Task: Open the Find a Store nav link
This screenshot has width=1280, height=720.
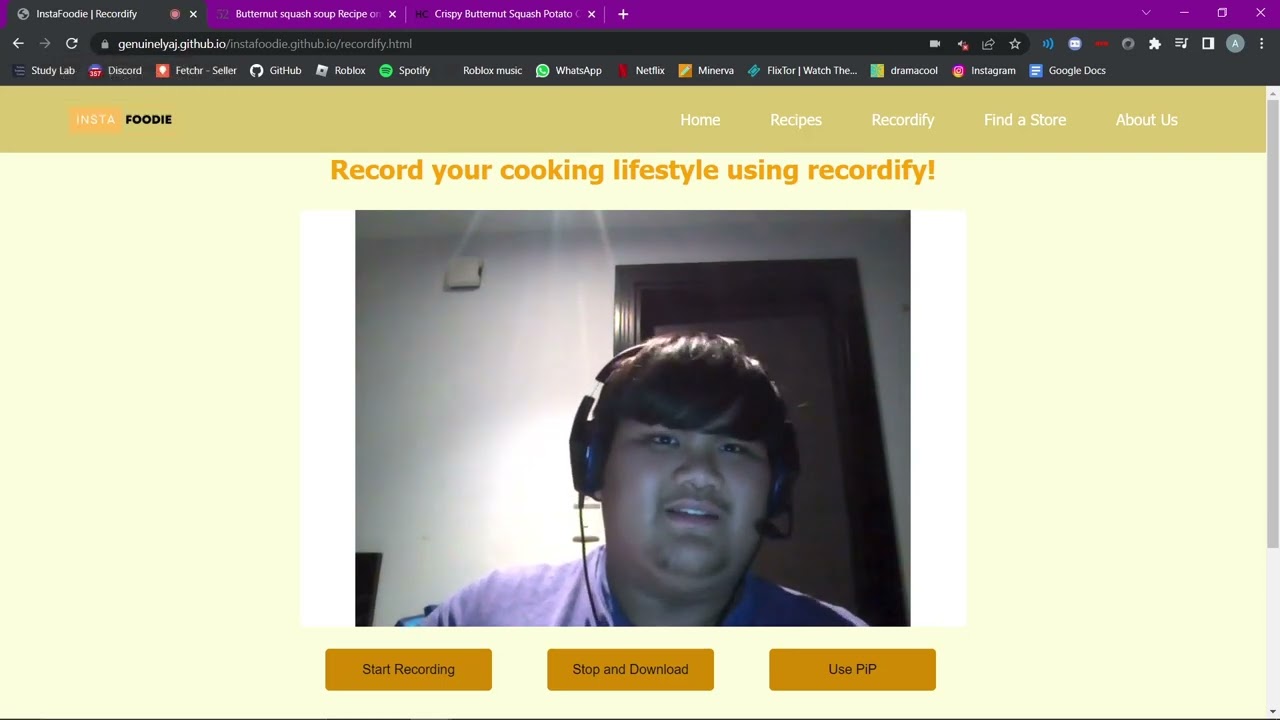Action: [1025, 120]
